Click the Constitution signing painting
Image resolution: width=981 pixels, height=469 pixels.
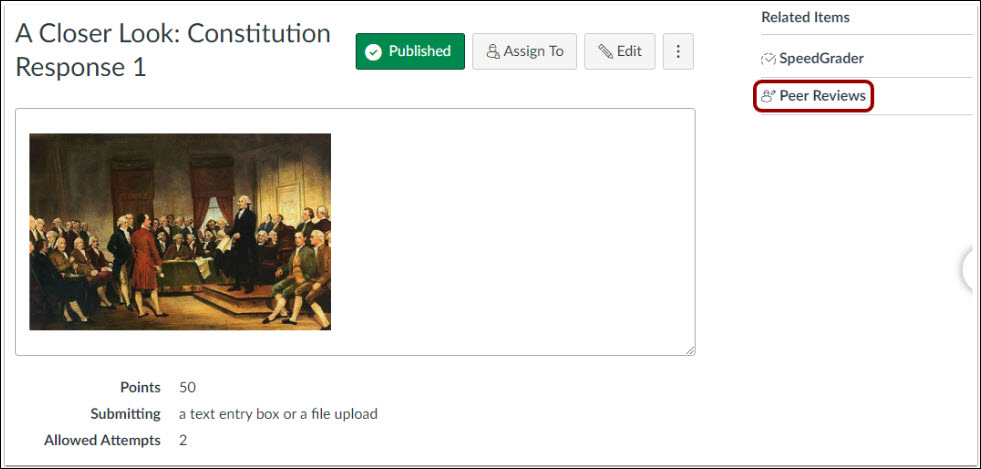click(180, 231)
